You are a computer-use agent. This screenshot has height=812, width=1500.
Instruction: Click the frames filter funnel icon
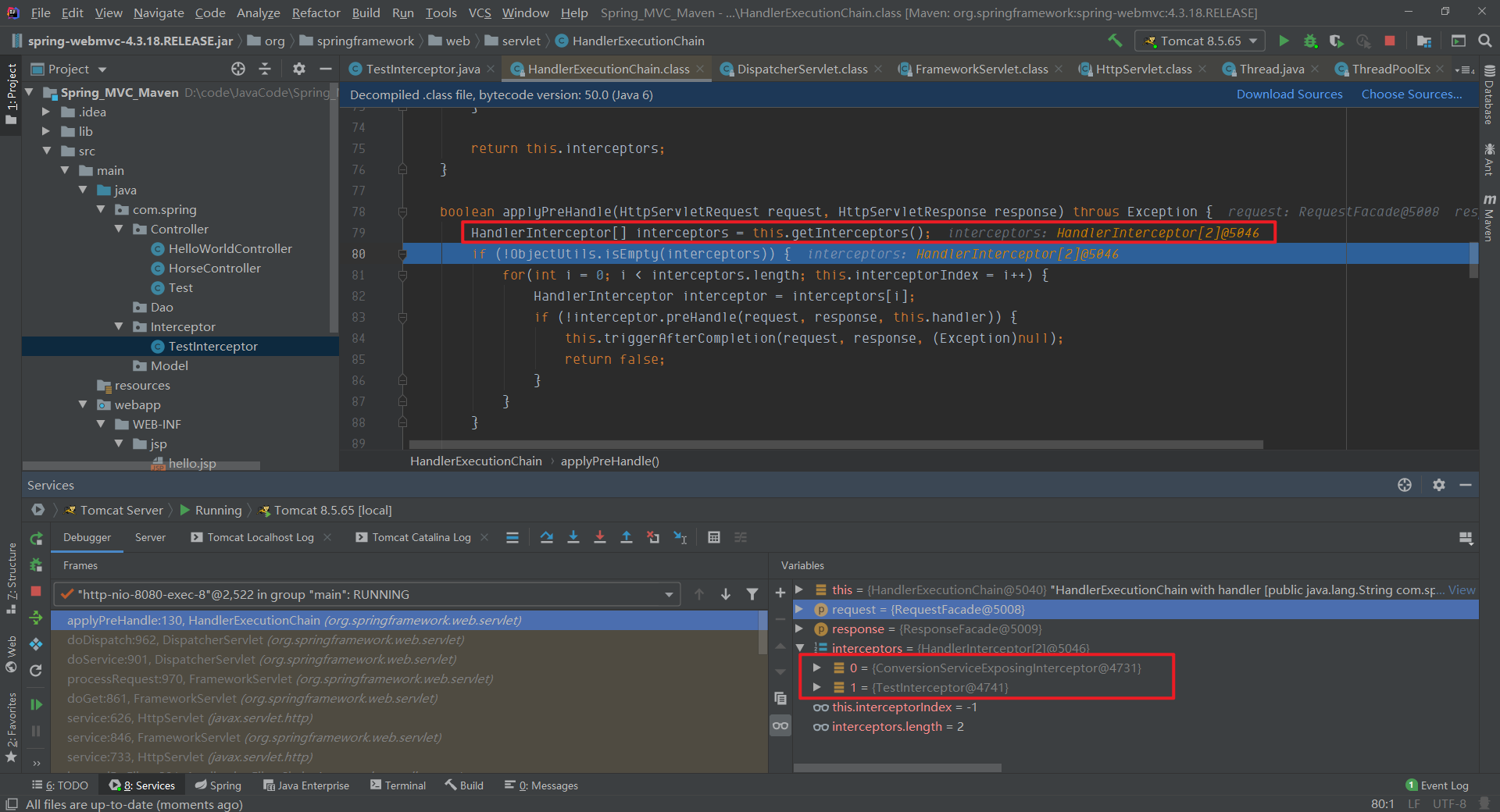pyautogui.click(x=752, y=594)
